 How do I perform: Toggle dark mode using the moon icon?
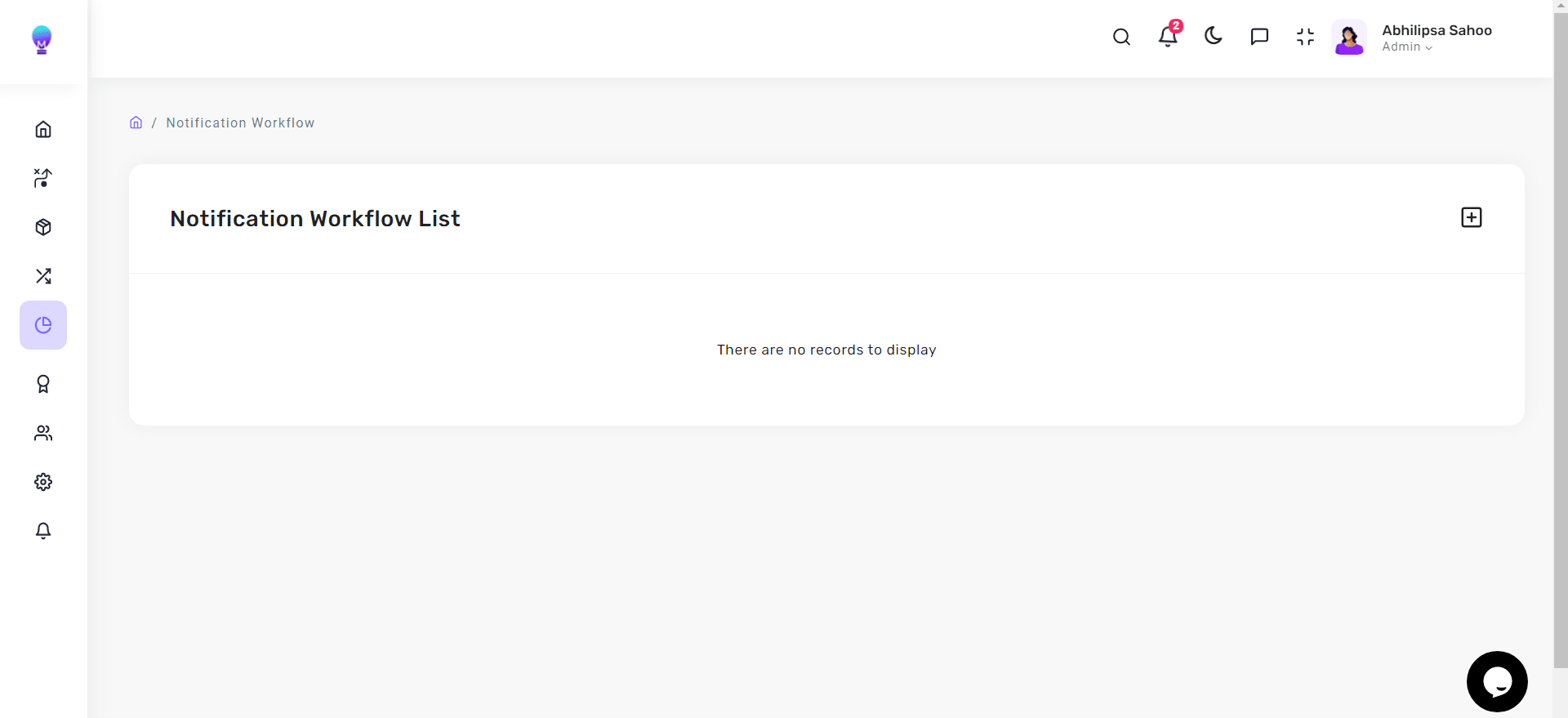pyautogui.click(x=1213, y=37)
